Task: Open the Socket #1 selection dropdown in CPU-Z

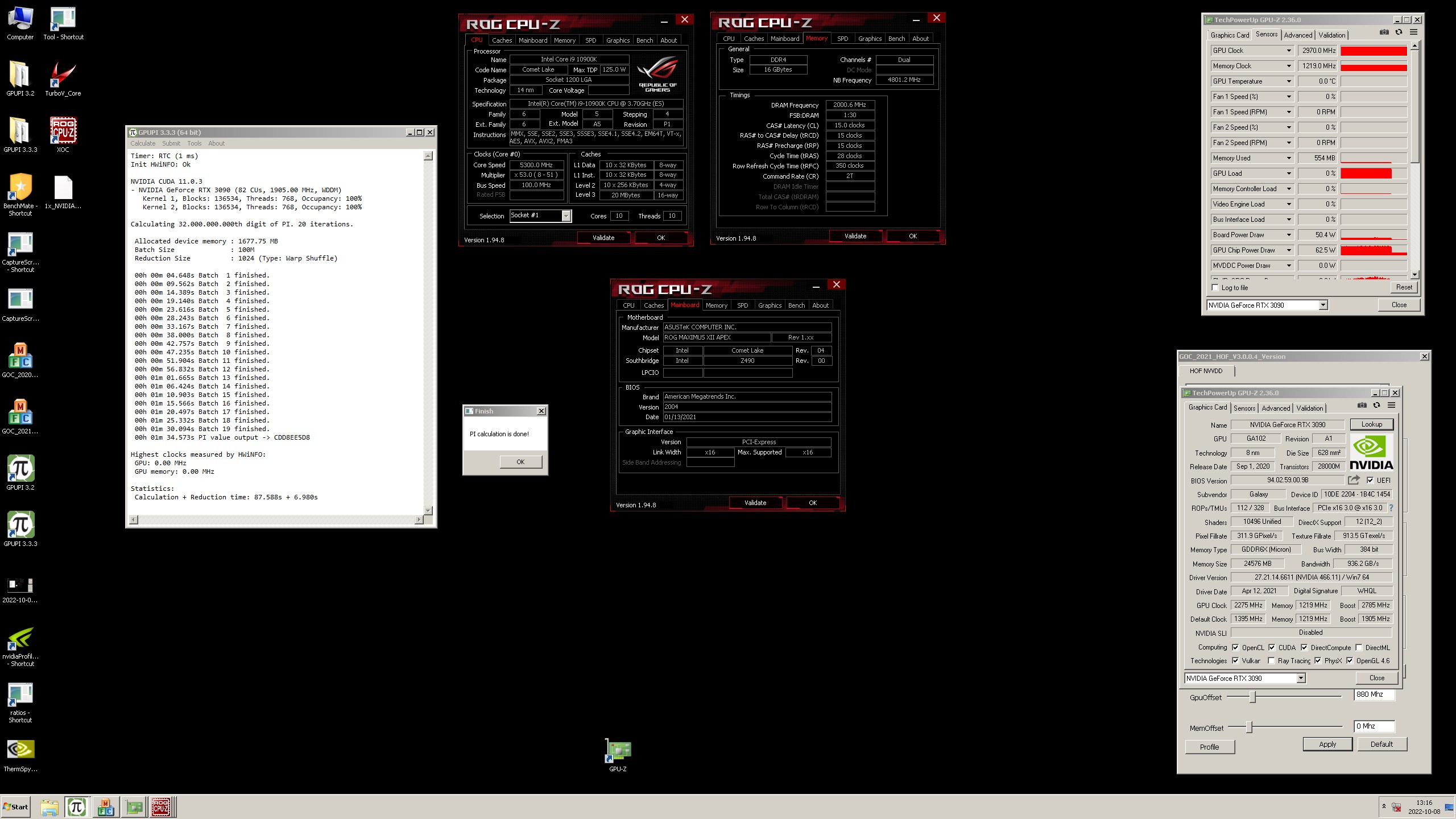Action: pyautogui.click(x=566, y=216)
